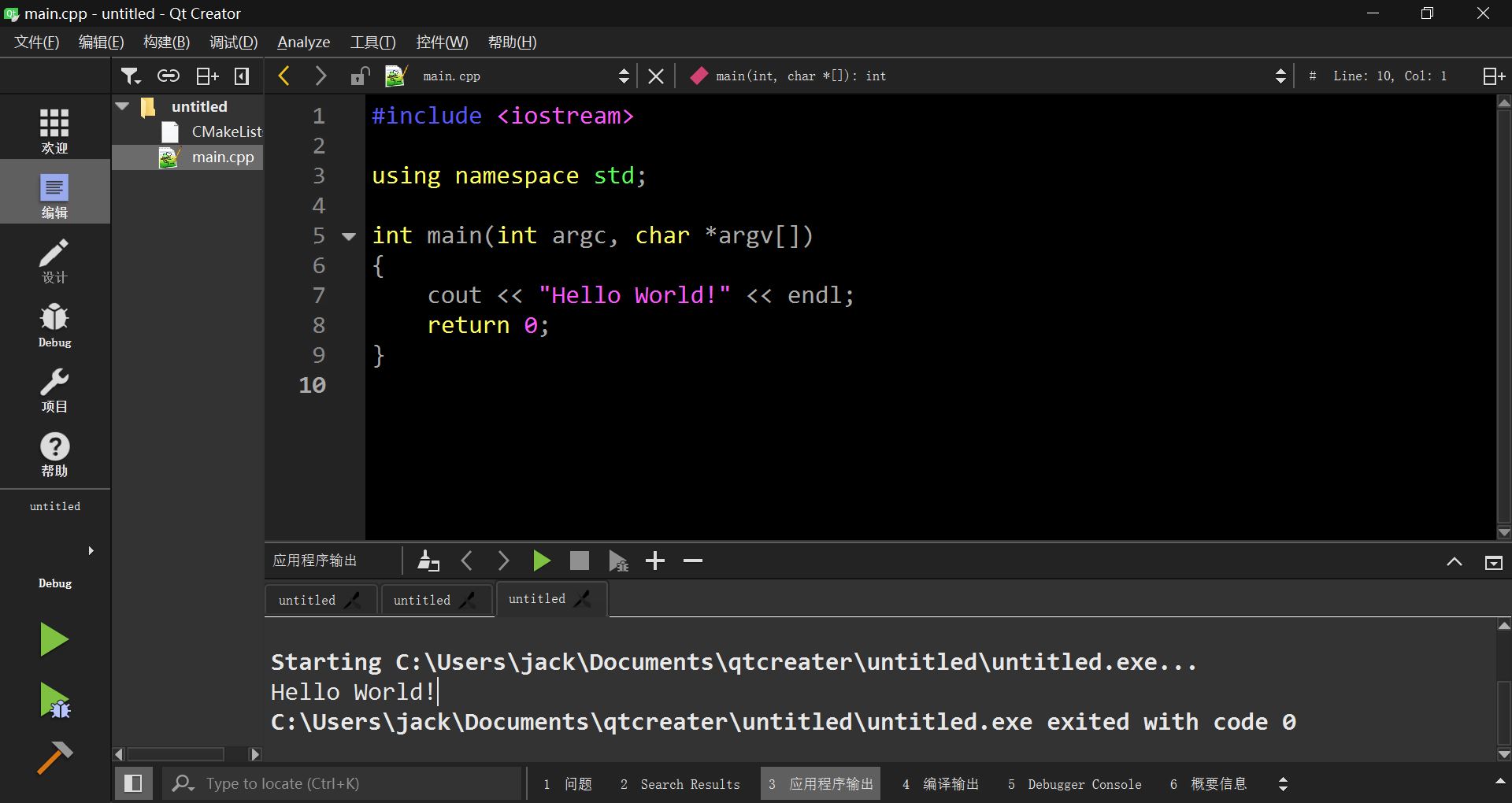Open the Debug mode in the sidebar
The image size is (1512, 803).
[54, 326]
